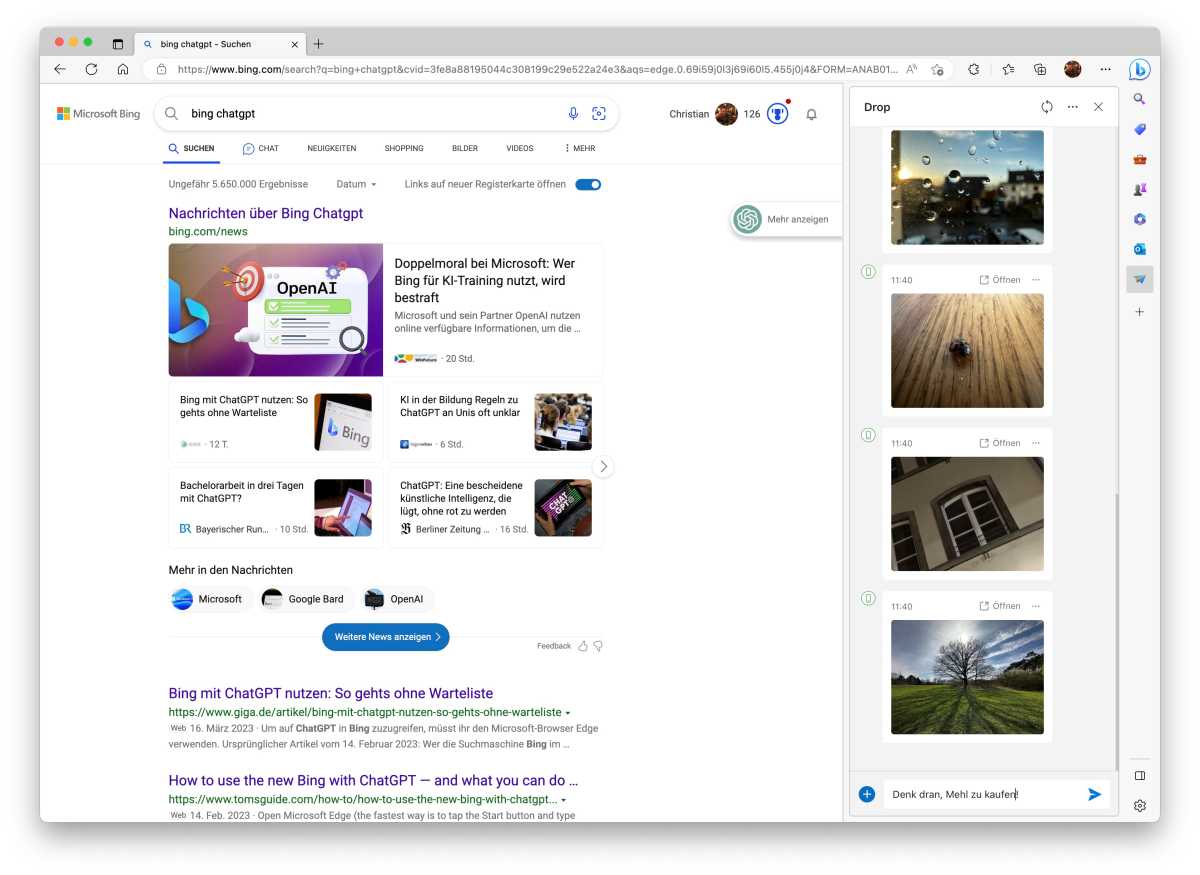Click the thumbs down feedback icon
The width and height of the screenshot is (1200, 875).
point(598,646)
